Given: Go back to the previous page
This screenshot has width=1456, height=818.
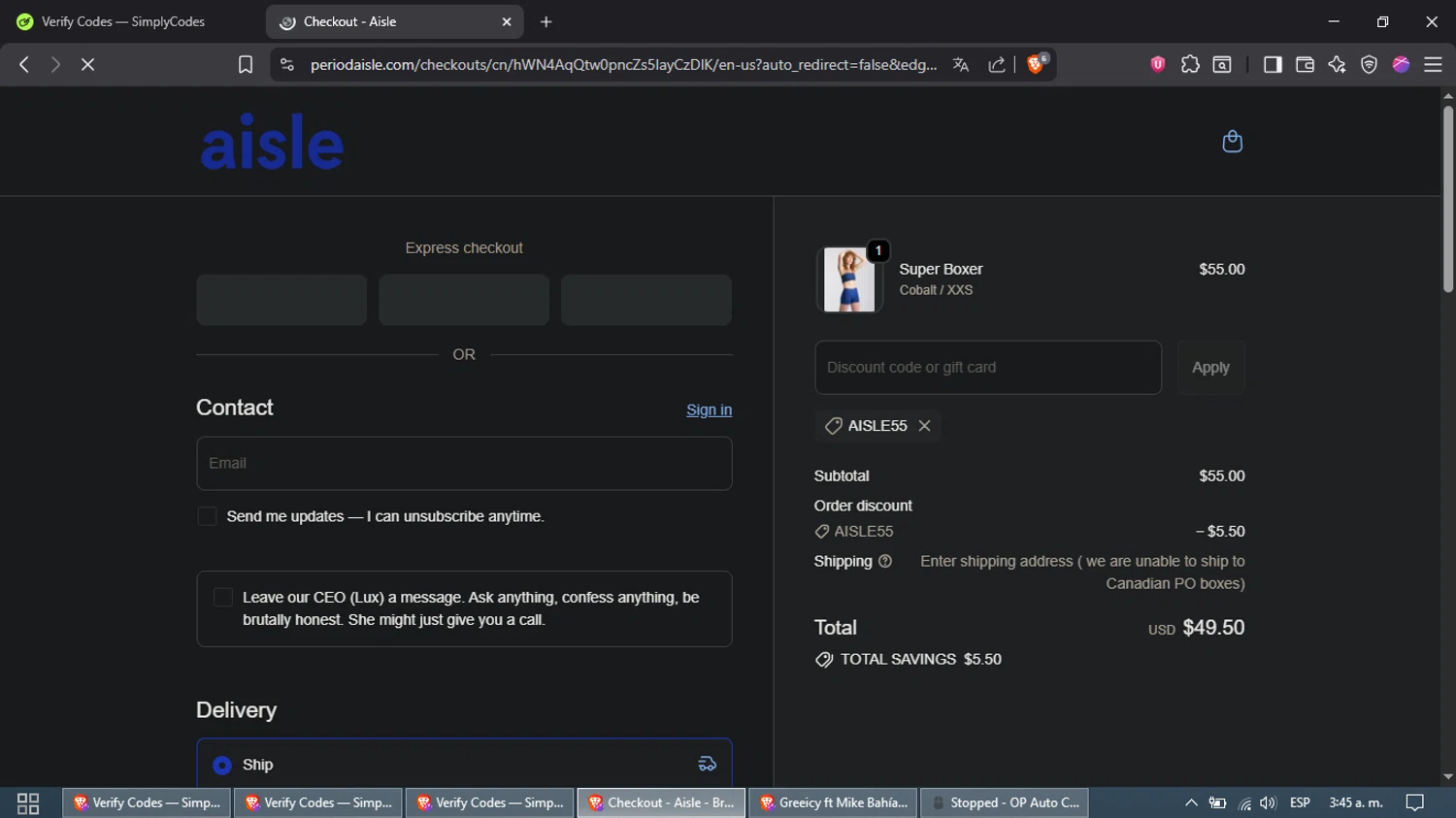Looking at the screenshot, I should [x=24, y=64].
